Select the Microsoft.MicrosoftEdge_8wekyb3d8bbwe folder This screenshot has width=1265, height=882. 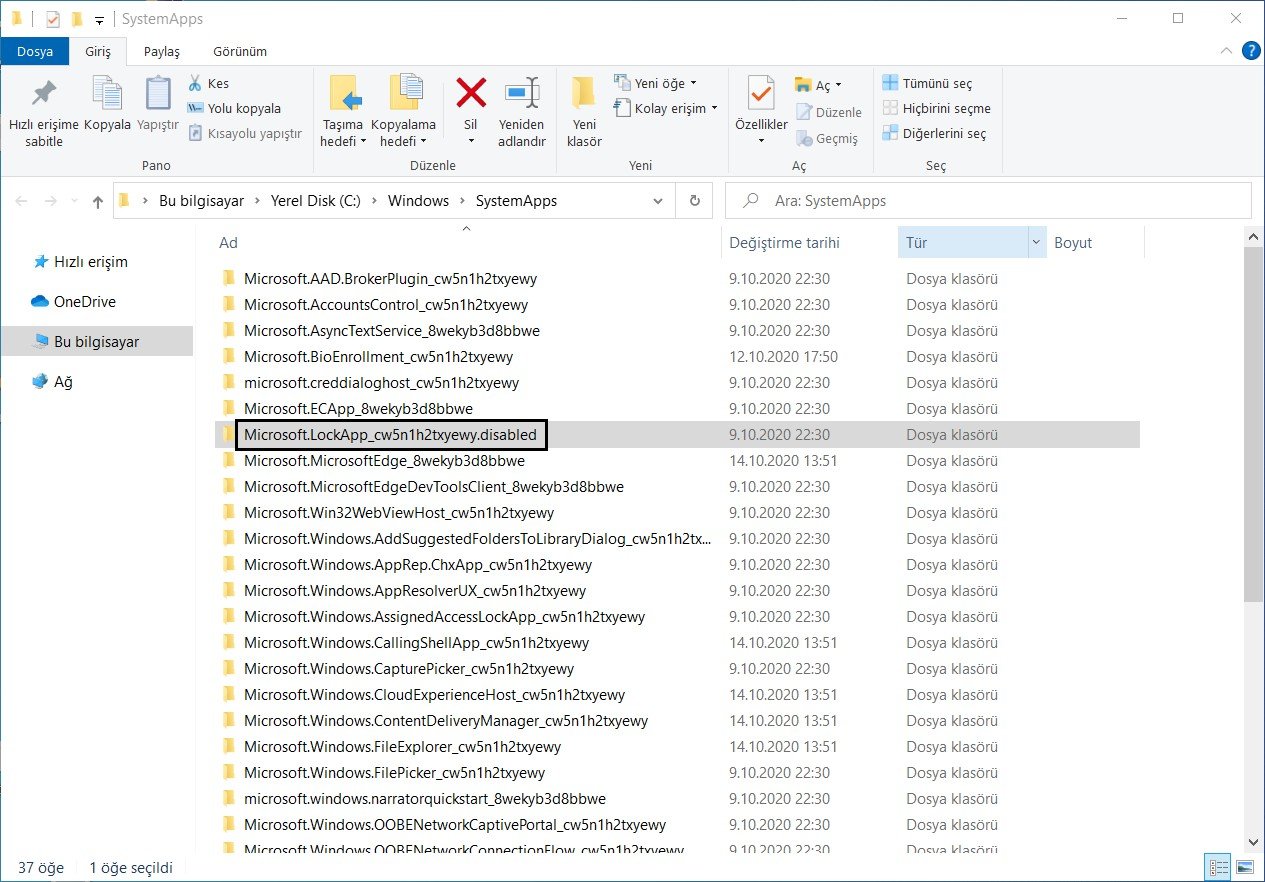384,461
